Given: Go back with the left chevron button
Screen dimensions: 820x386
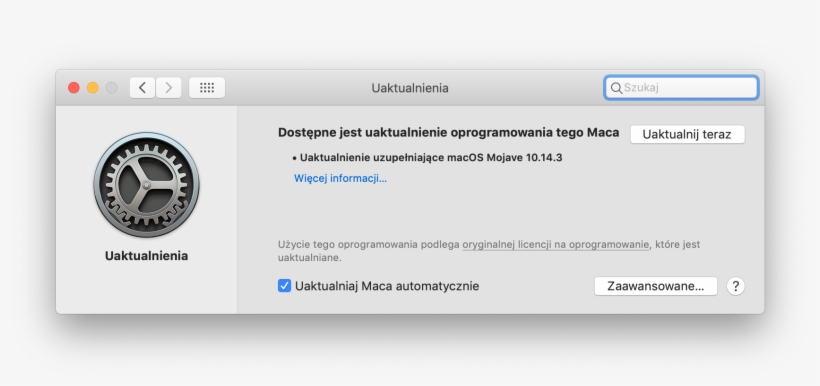Looking at the screenshot, I should tap(142, 88).
